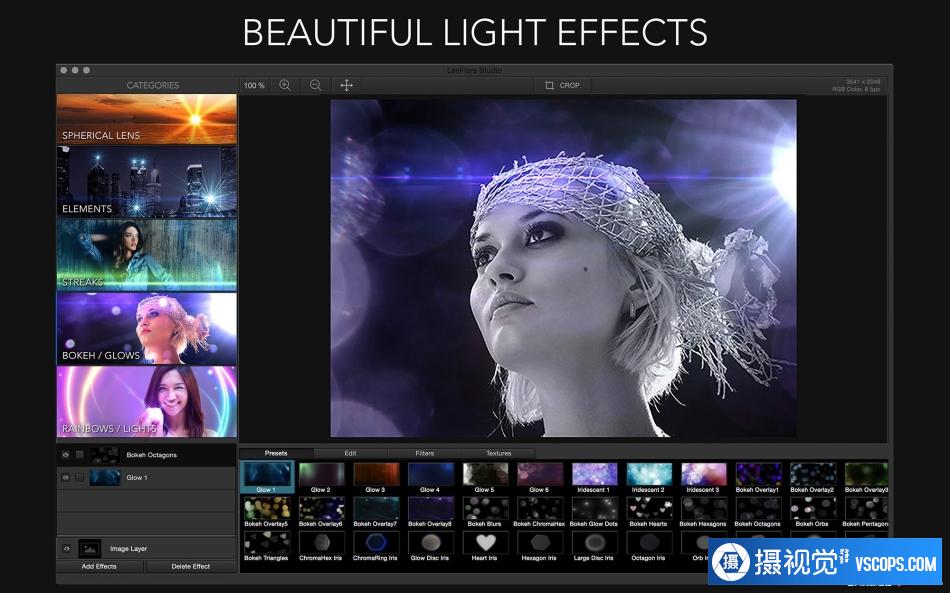Click the Delete Effect button
The width and height of the screenshot is (950, 593).
(190, 566)
